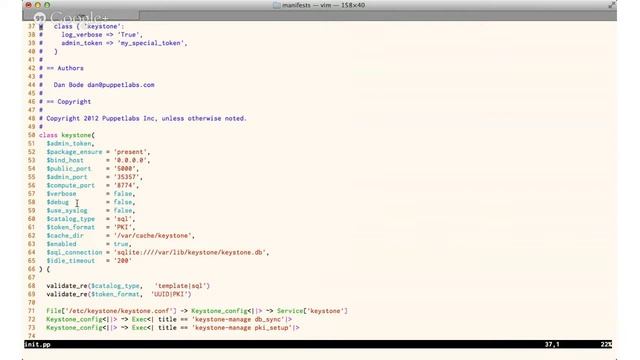
Task: Click the $cache_dir parameter
Action: (x=65, y=236)
